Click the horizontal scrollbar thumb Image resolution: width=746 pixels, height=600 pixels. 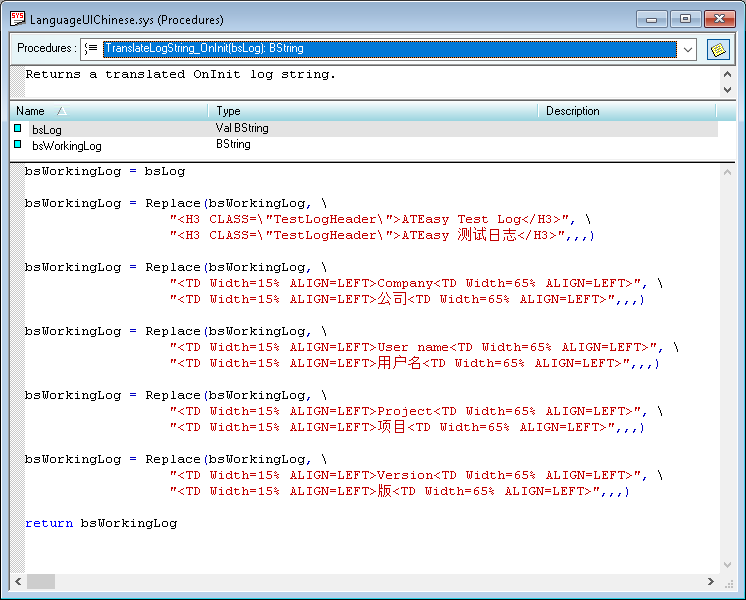pos(41,581)
